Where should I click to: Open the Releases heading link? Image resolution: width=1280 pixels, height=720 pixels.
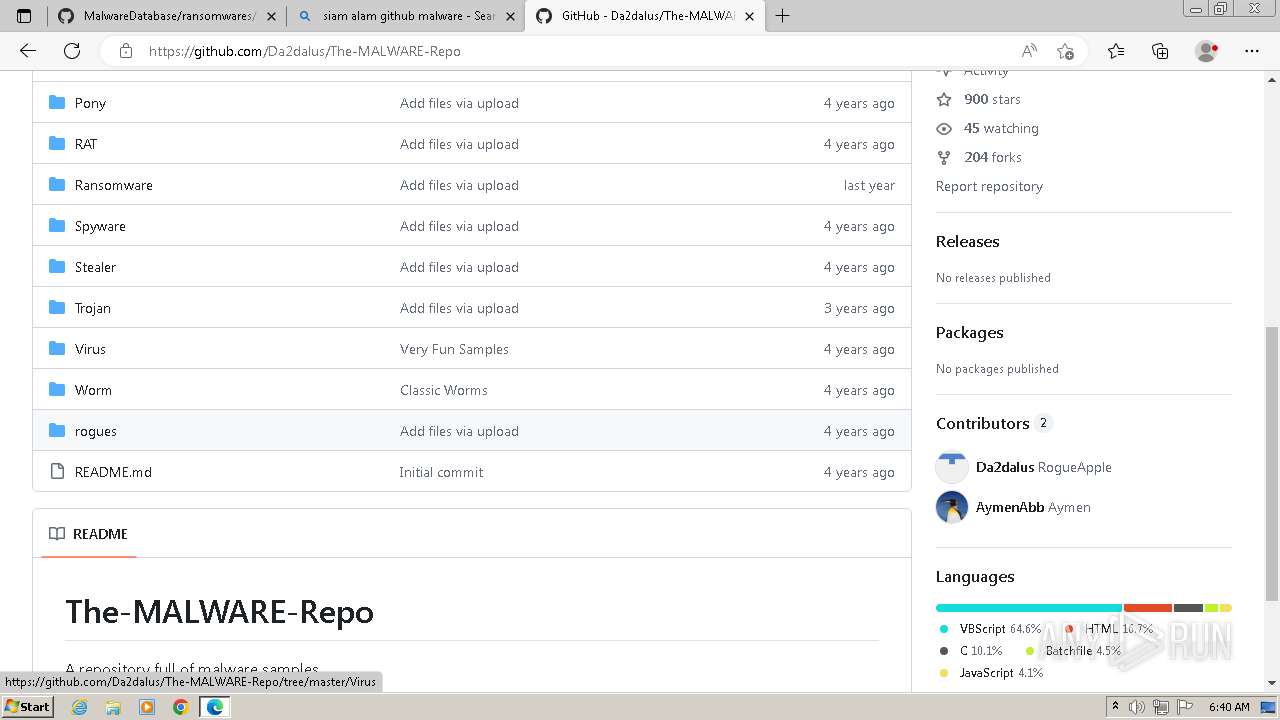tap(967, 241)
